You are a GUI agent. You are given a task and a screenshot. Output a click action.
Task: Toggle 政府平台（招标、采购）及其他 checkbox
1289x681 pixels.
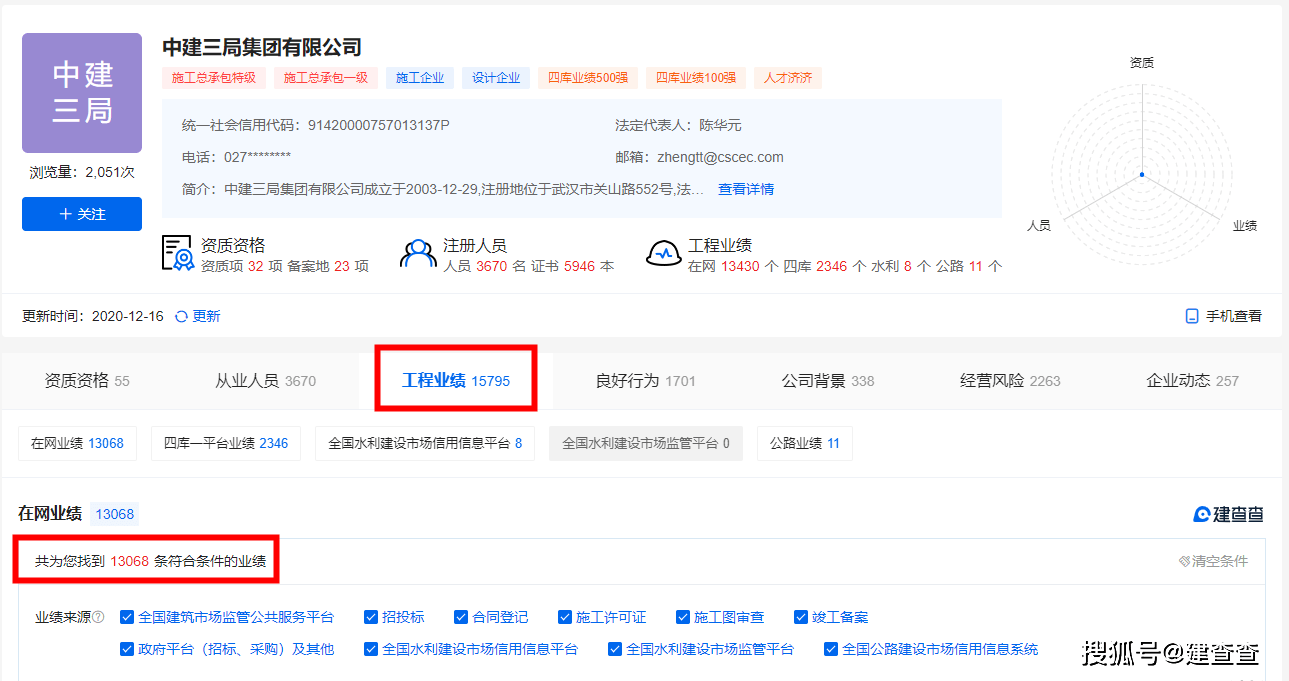click(x=127, y=649)
